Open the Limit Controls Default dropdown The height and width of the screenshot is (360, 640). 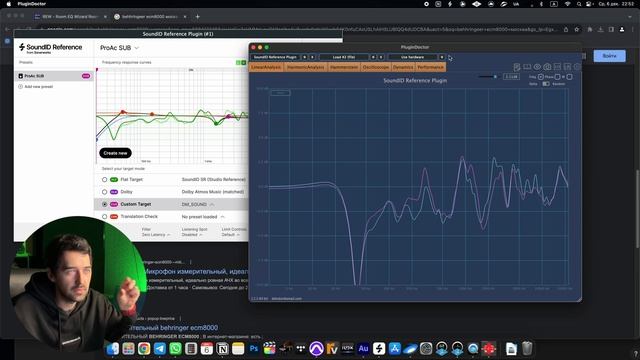pos(231,235)
